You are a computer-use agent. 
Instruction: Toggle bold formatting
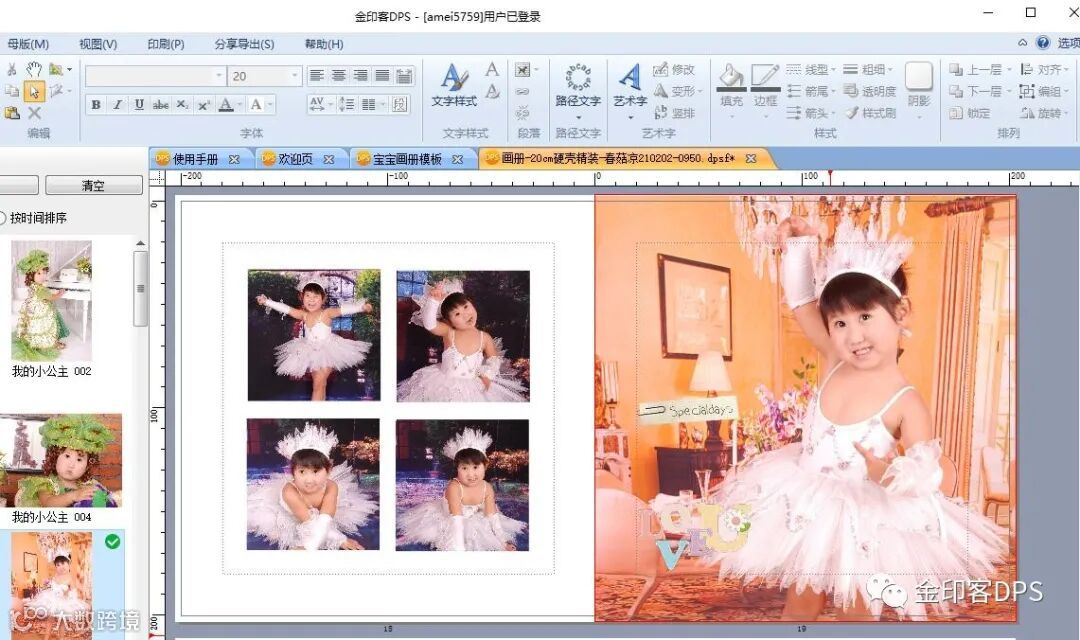[96, 105]
